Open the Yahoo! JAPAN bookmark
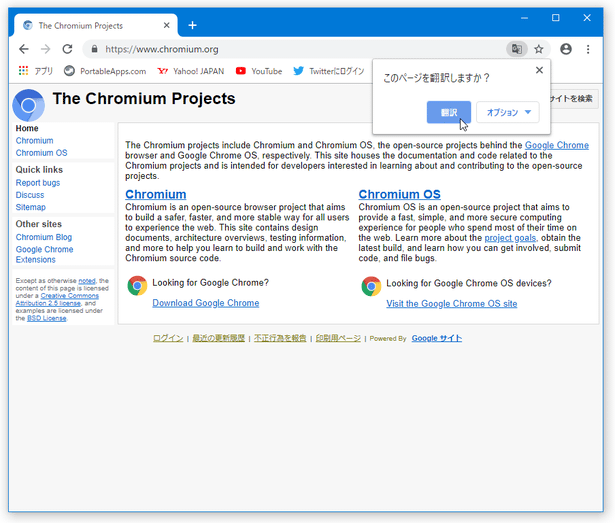The height and width of the screenshot is (523, 615). [191, 71]
